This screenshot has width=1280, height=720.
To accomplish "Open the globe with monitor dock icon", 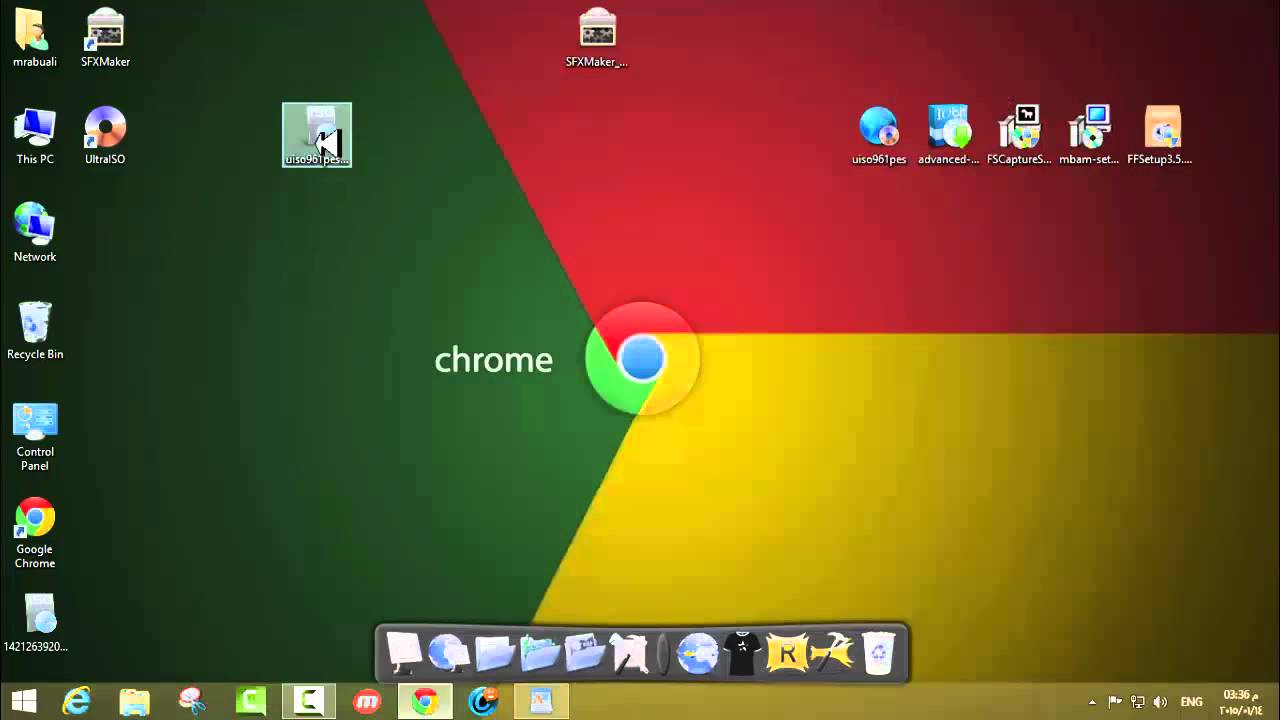I will [x=449, y=654].
